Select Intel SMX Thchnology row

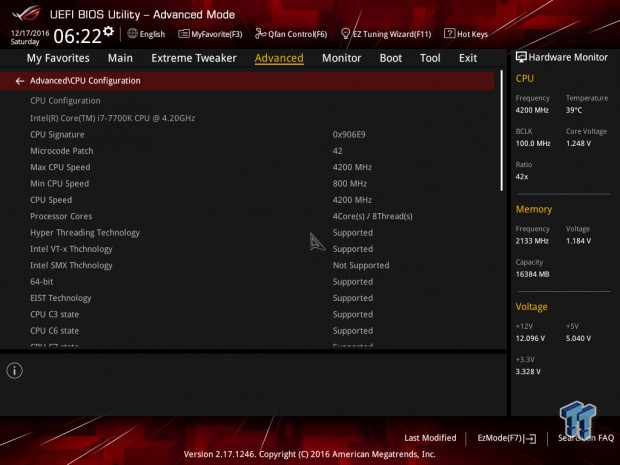(71, 265)
